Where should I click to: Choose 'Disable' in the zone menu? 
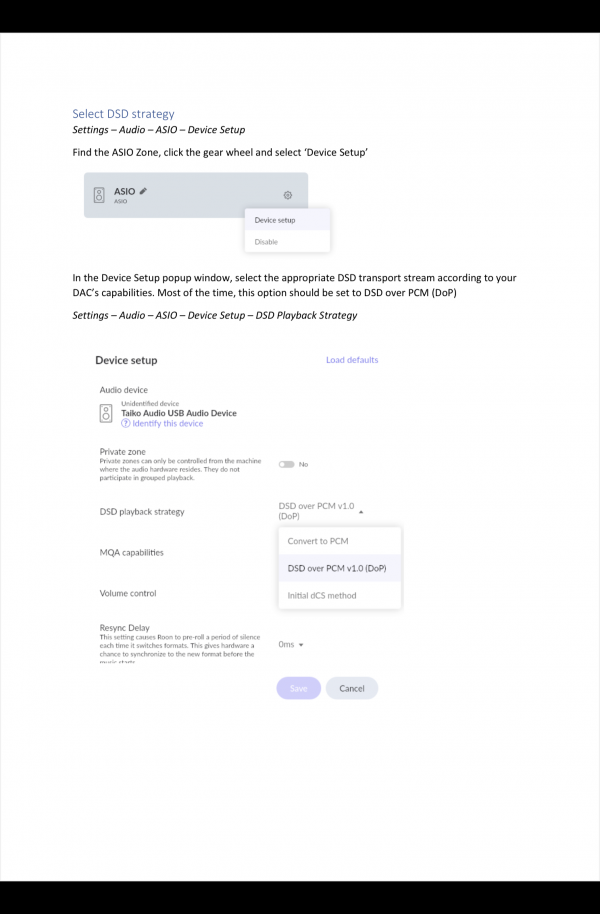pyautogui.click(x=266, y=242)
